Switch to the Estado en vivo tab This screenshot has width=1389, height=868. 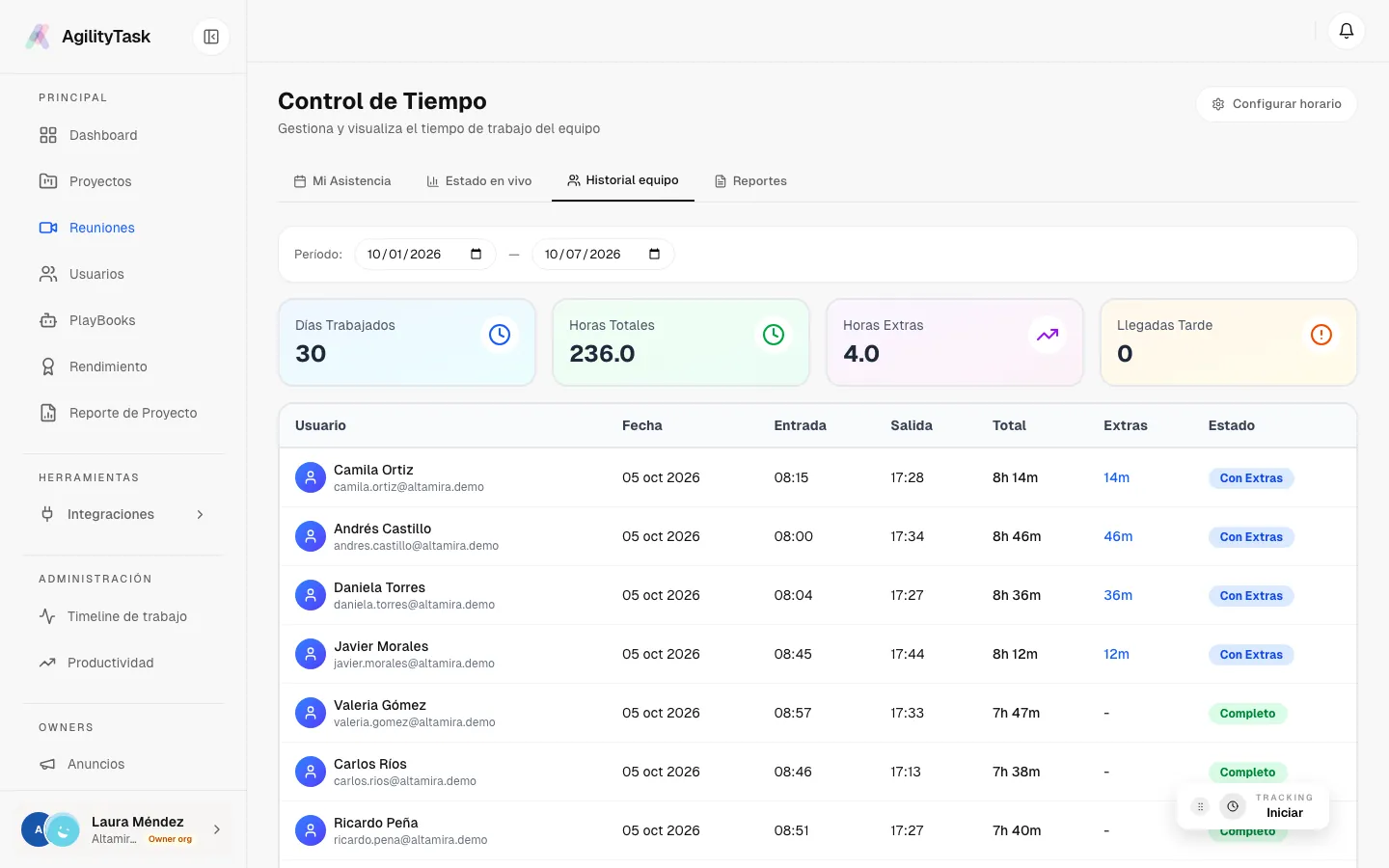click(x=479, y=181)
